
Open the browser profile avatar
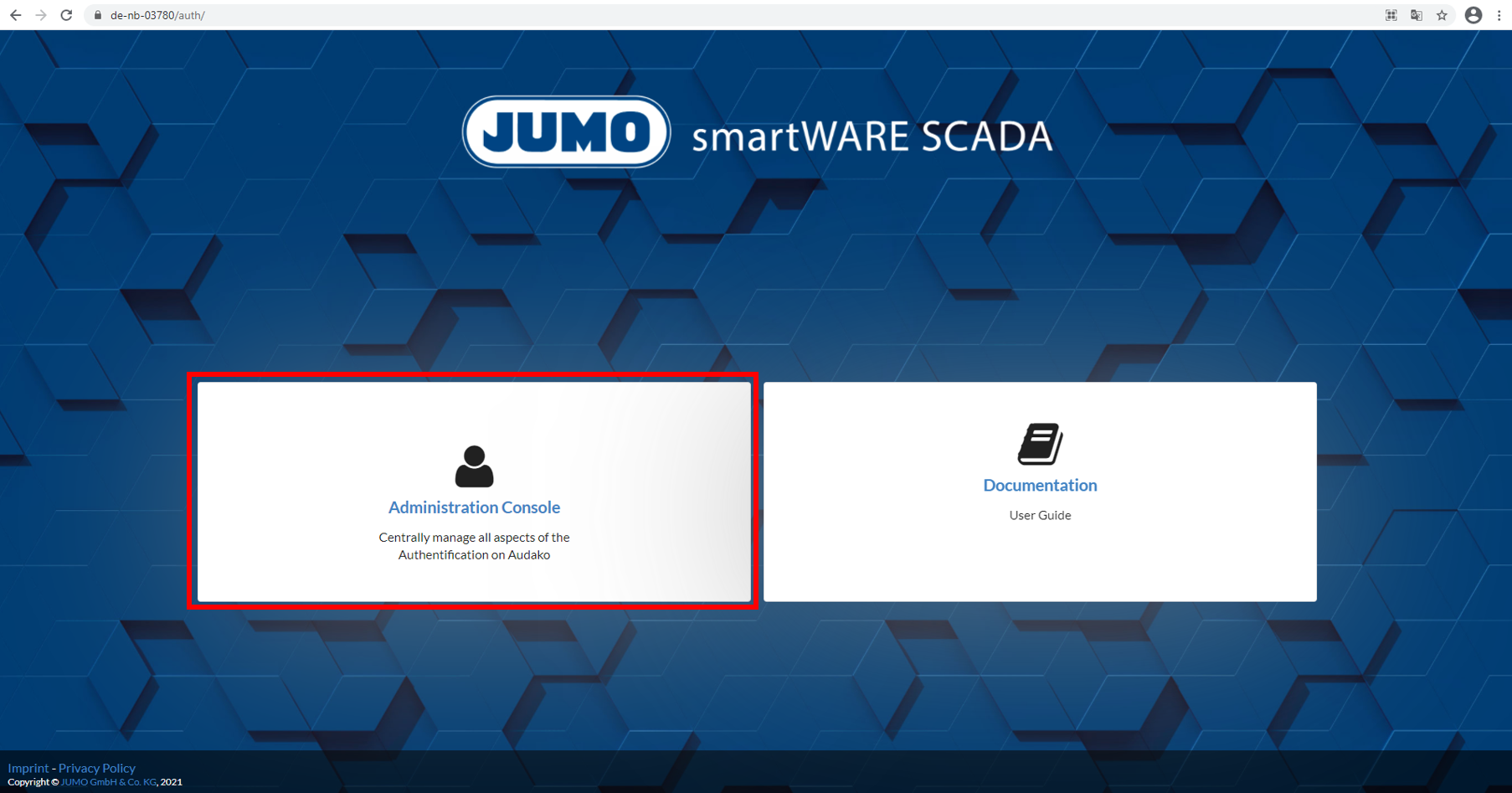tap(1473, 15)
